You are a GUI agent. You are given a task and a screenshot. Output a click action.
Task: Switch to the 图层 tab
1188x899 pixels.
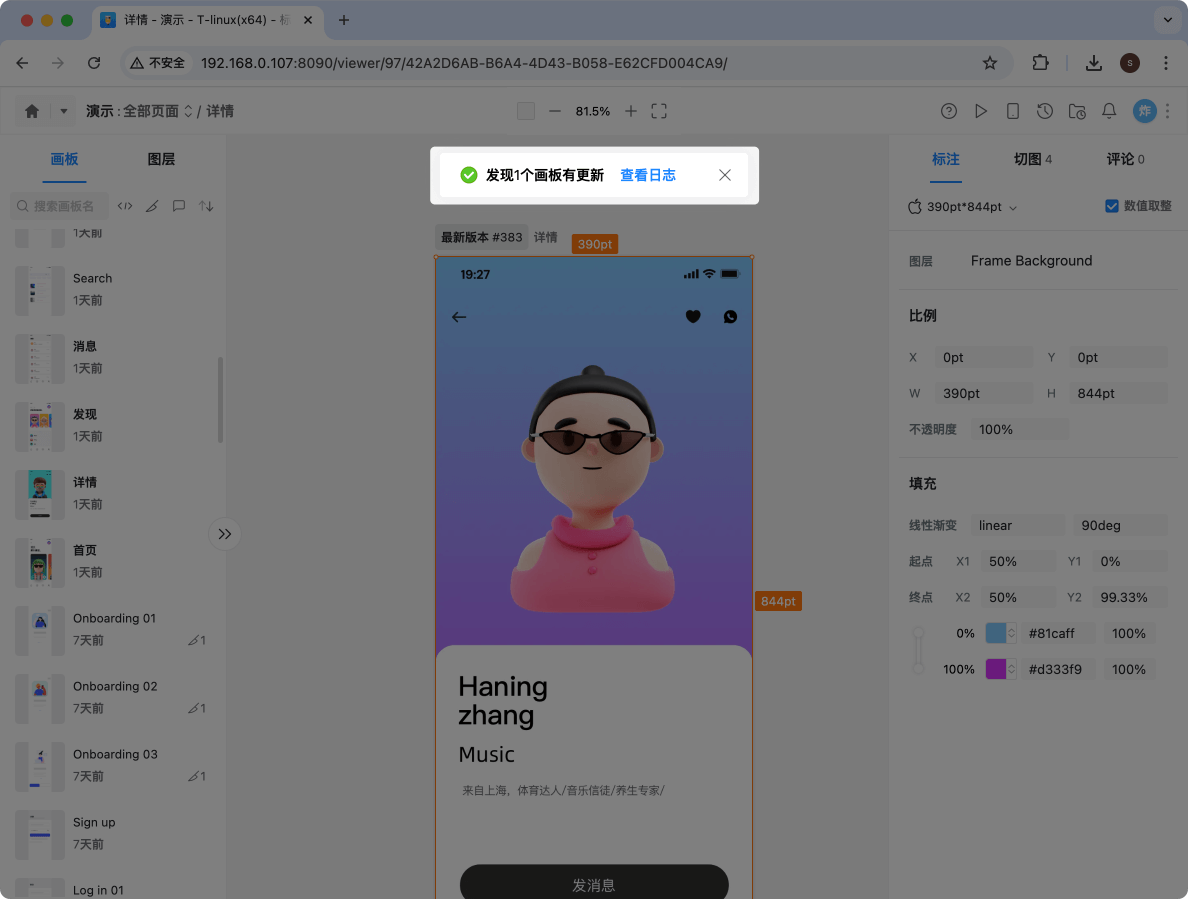pyautogui.click(x=161, y=159)
